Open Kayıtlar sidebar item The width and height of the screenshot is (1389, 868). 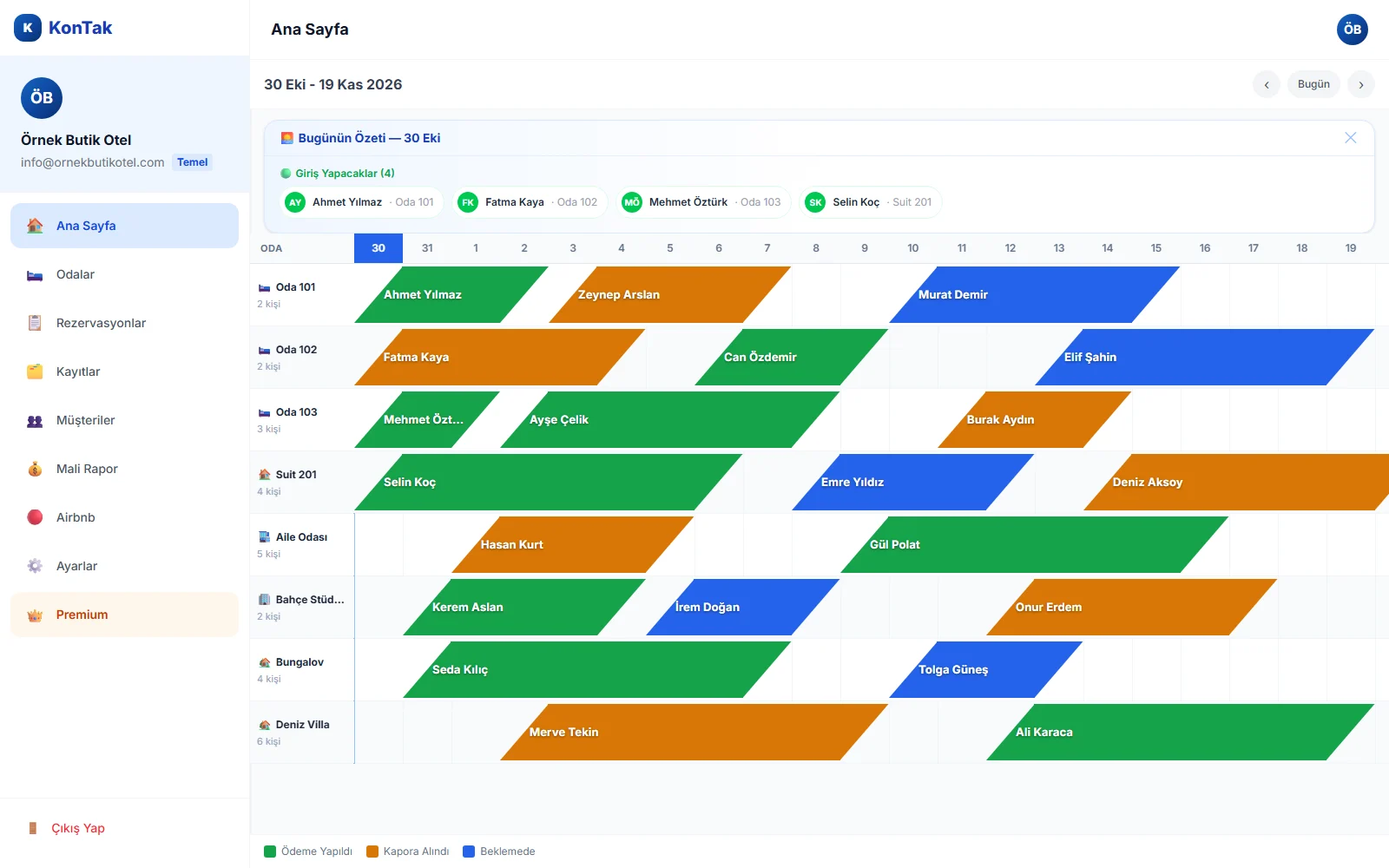124,372
